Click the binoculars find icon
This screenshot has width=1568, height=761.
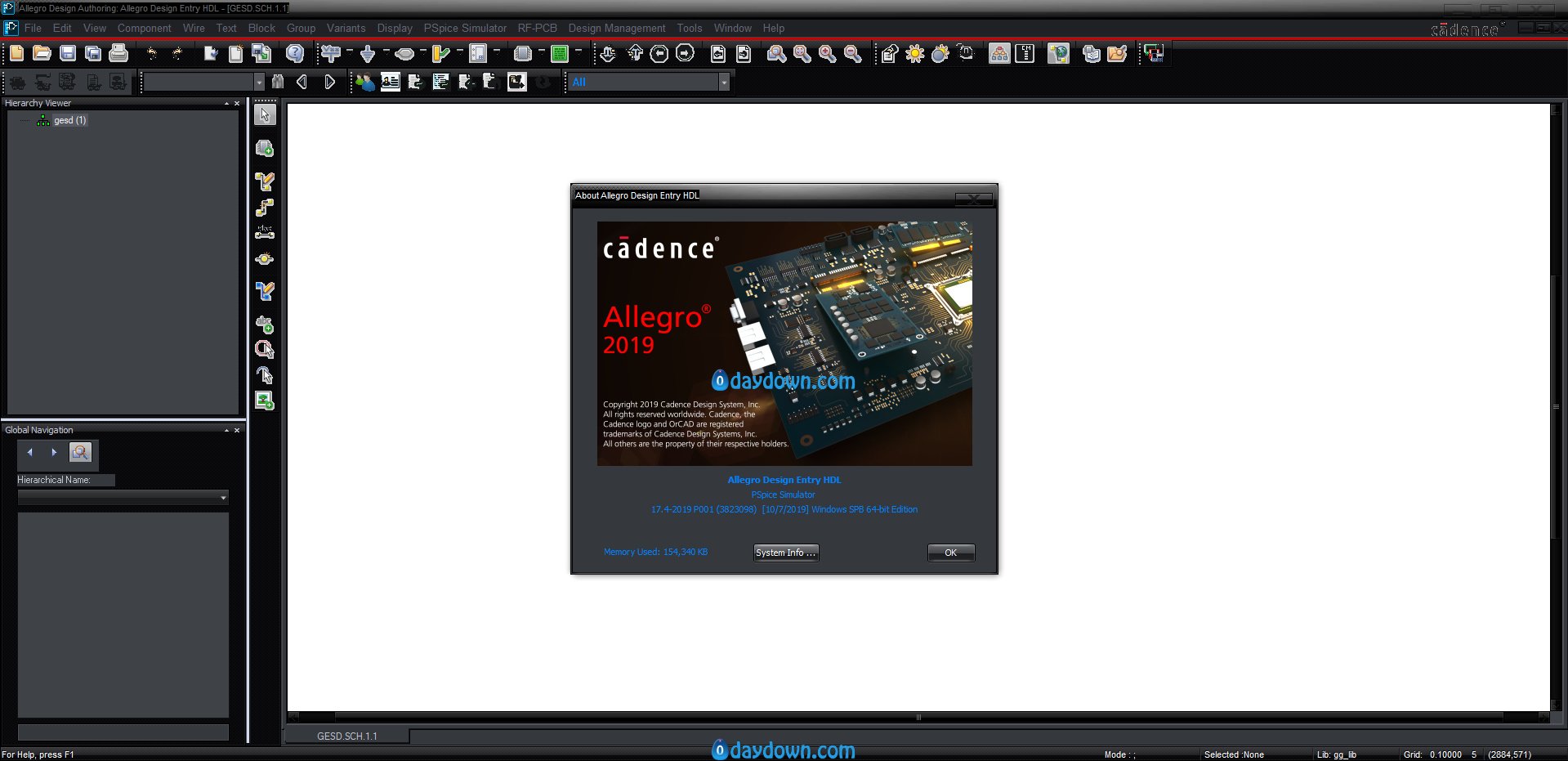(278, 82)
